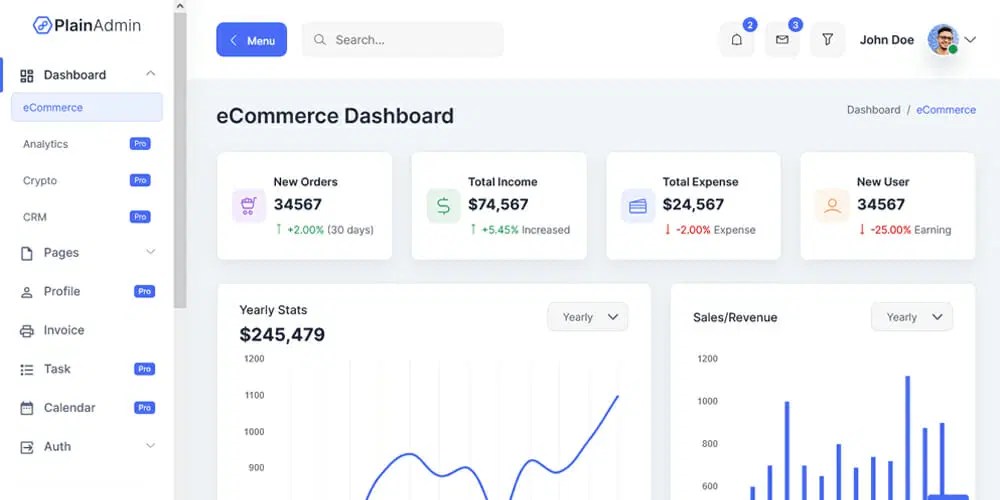Image resolution: width=1000 pixels, height=500 pixels.
Task: Click the notification count badge 2
Action: coord(750,25)
